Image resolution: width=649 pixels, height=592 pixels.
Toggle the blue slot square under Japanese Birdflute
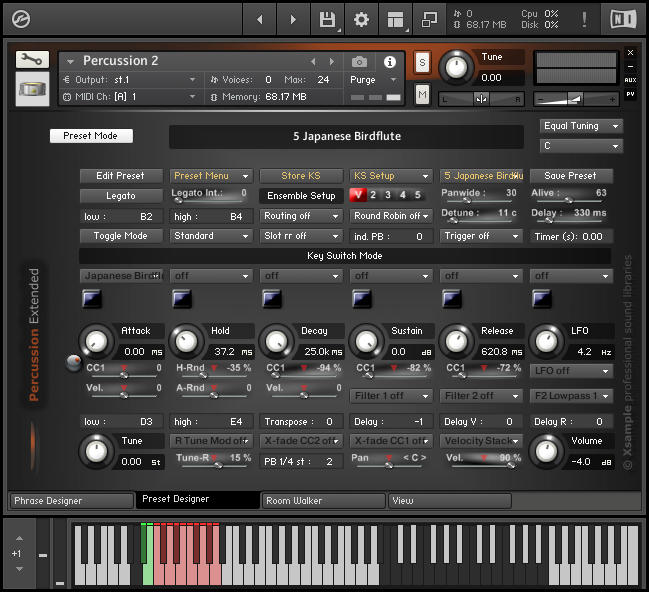[x=91, y=299]
